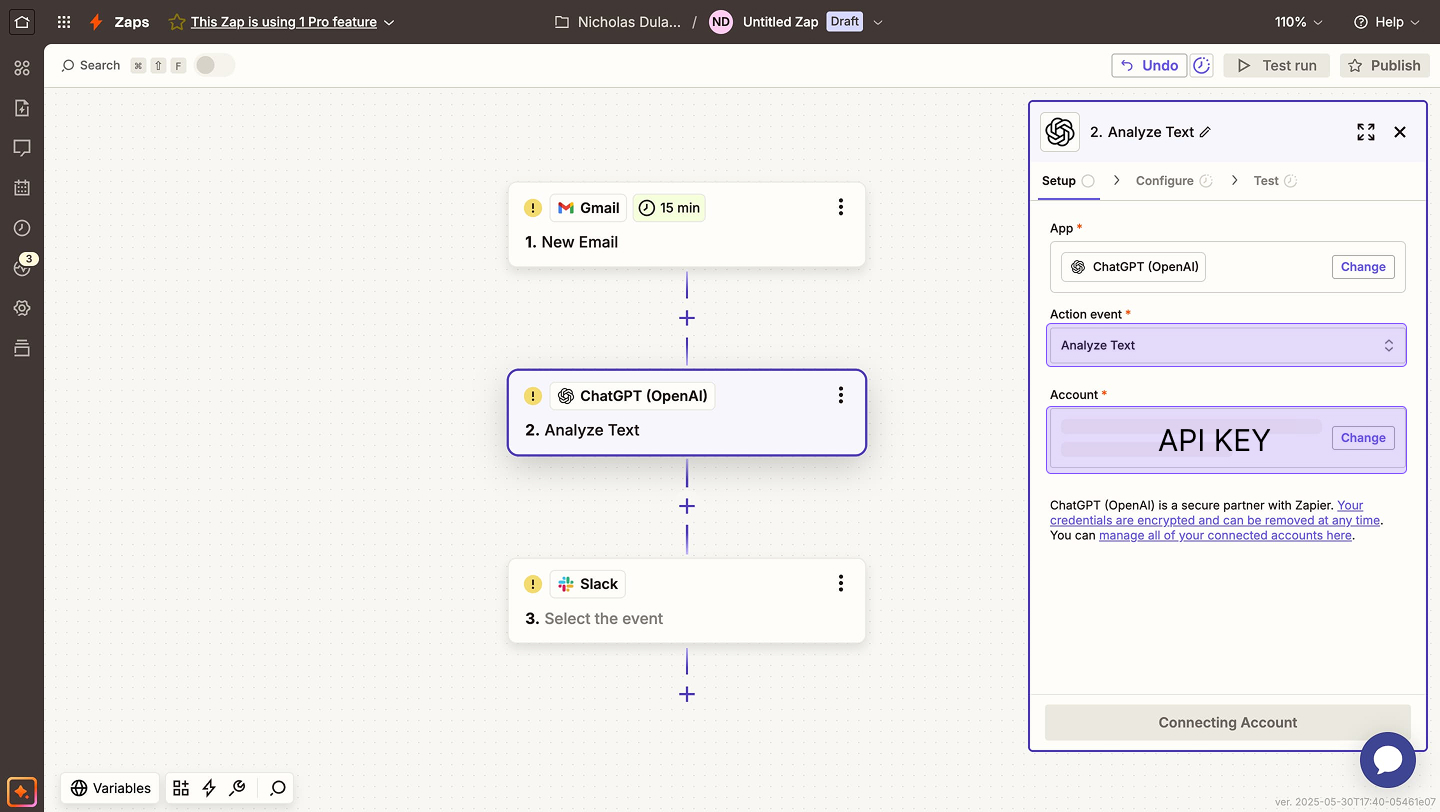Image resolution: width=1440 pixels, height=812 pixels.
Task: Click the warning icon on the Slack step
Action: click(x=533, y=584)
